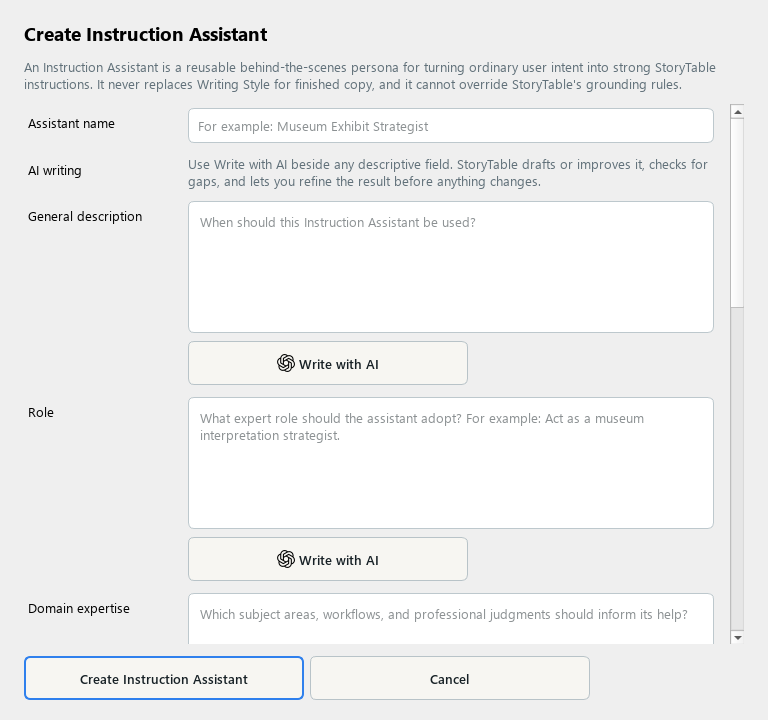Click the 'Domain expertise' label
The height and width of the screenshot is (720, 768).
[x=79, y=608]
